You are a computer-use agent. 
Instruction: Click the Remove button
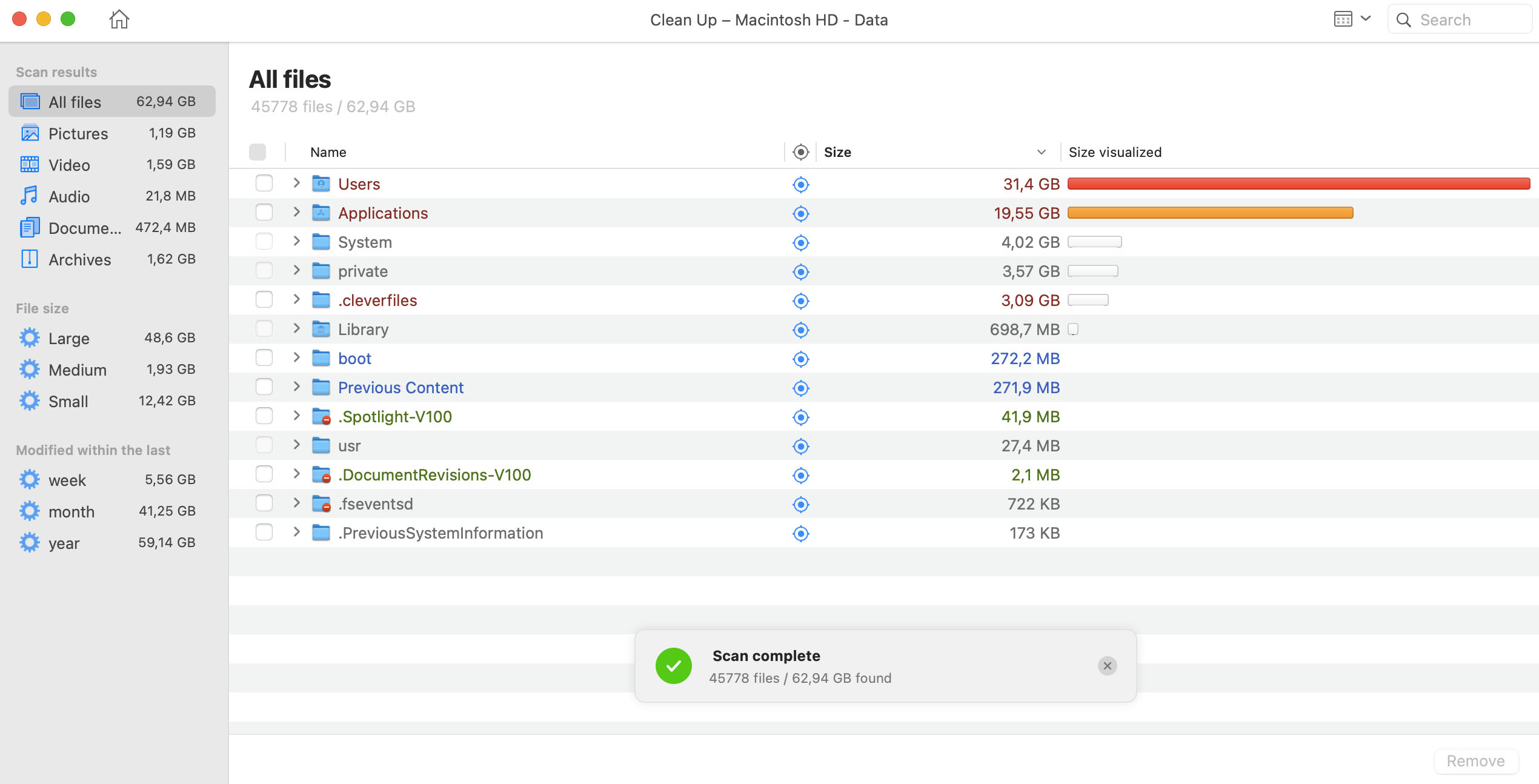pos(1475,761)
